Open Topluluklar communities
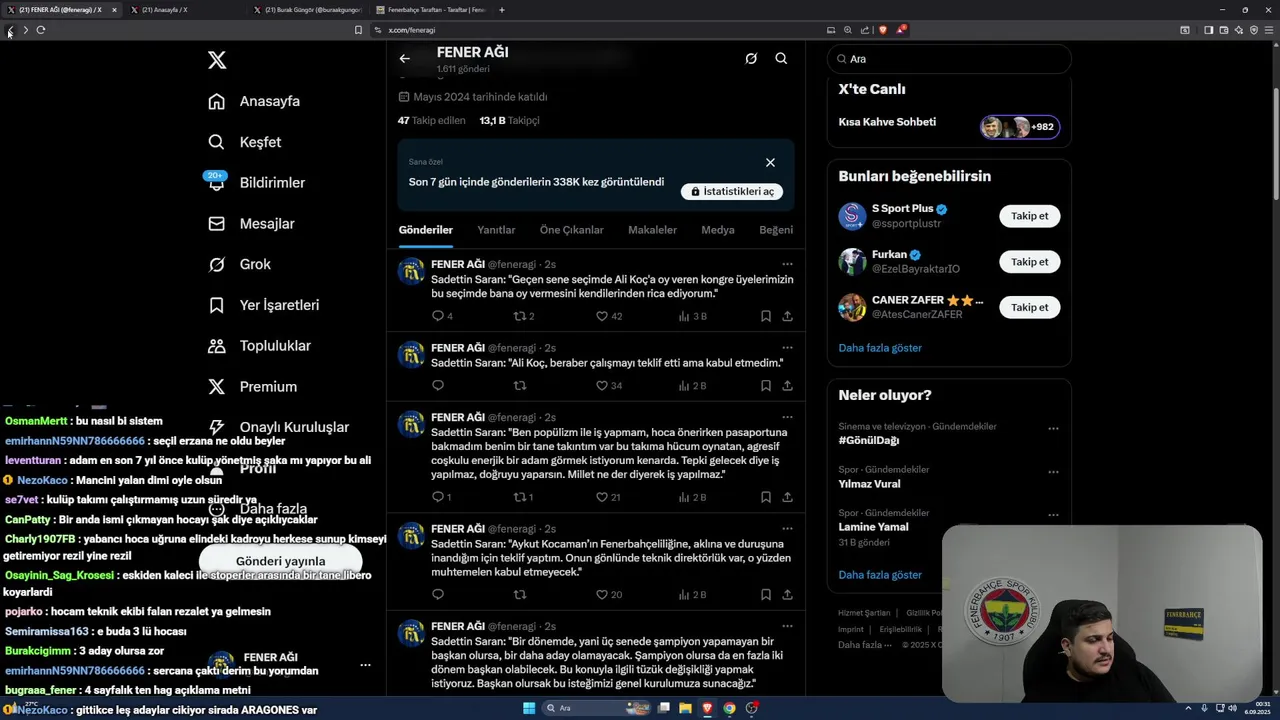This screenshot has height=720, width=1280. [x=260, y=346]
